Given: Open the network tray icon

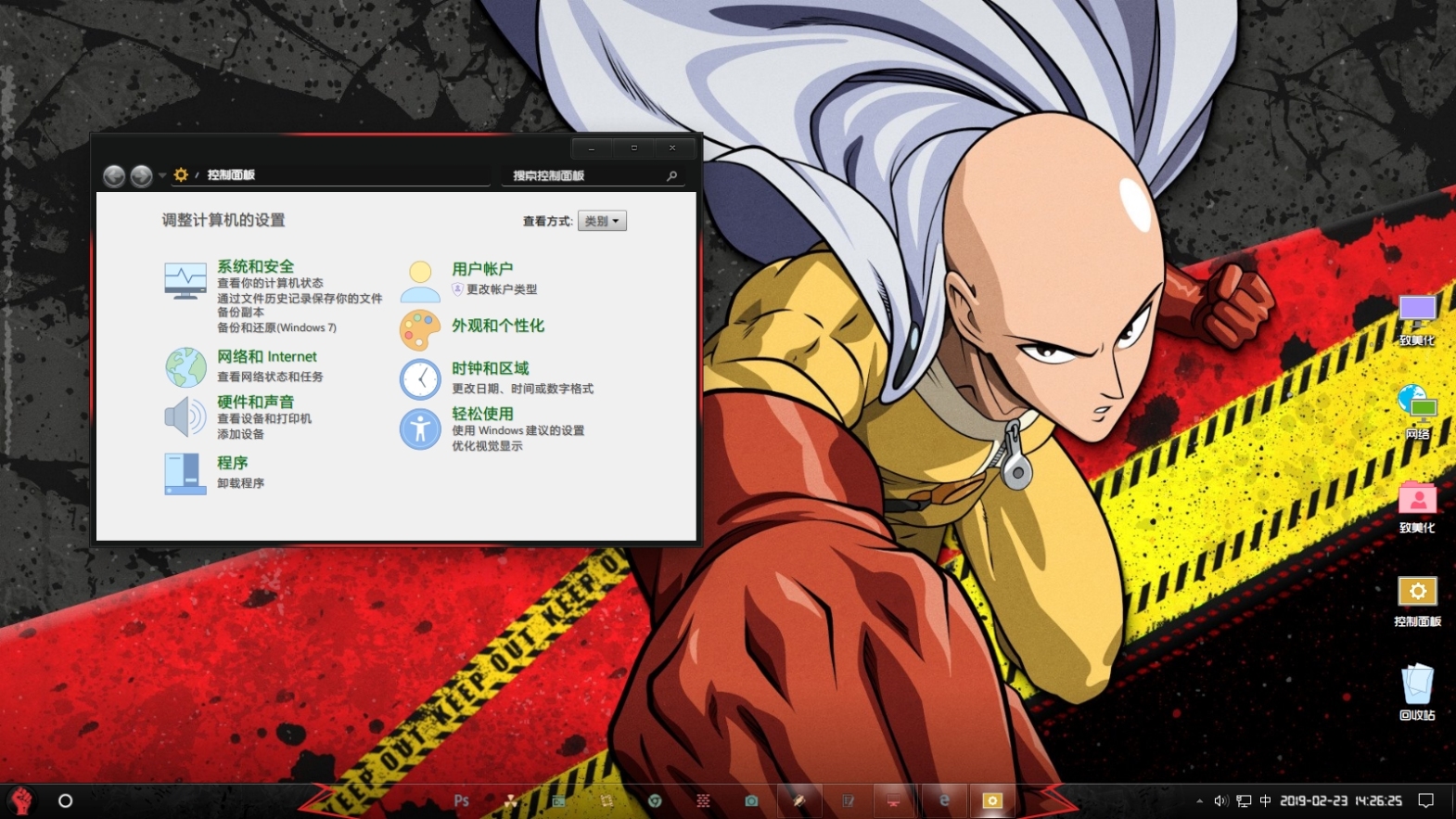Looking at the screenshot, I should [1244, 800].
